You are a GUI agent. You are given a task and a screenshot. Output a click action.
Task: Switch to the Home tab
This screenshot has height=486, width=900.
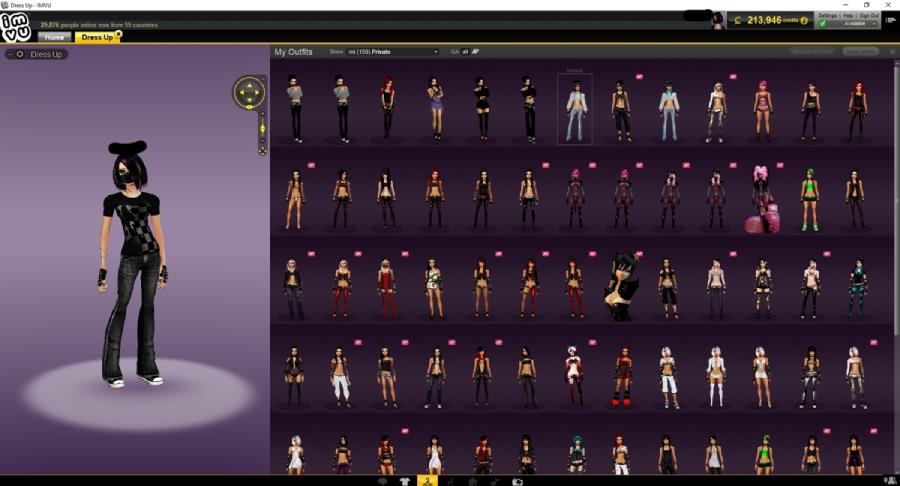(55, 37)
